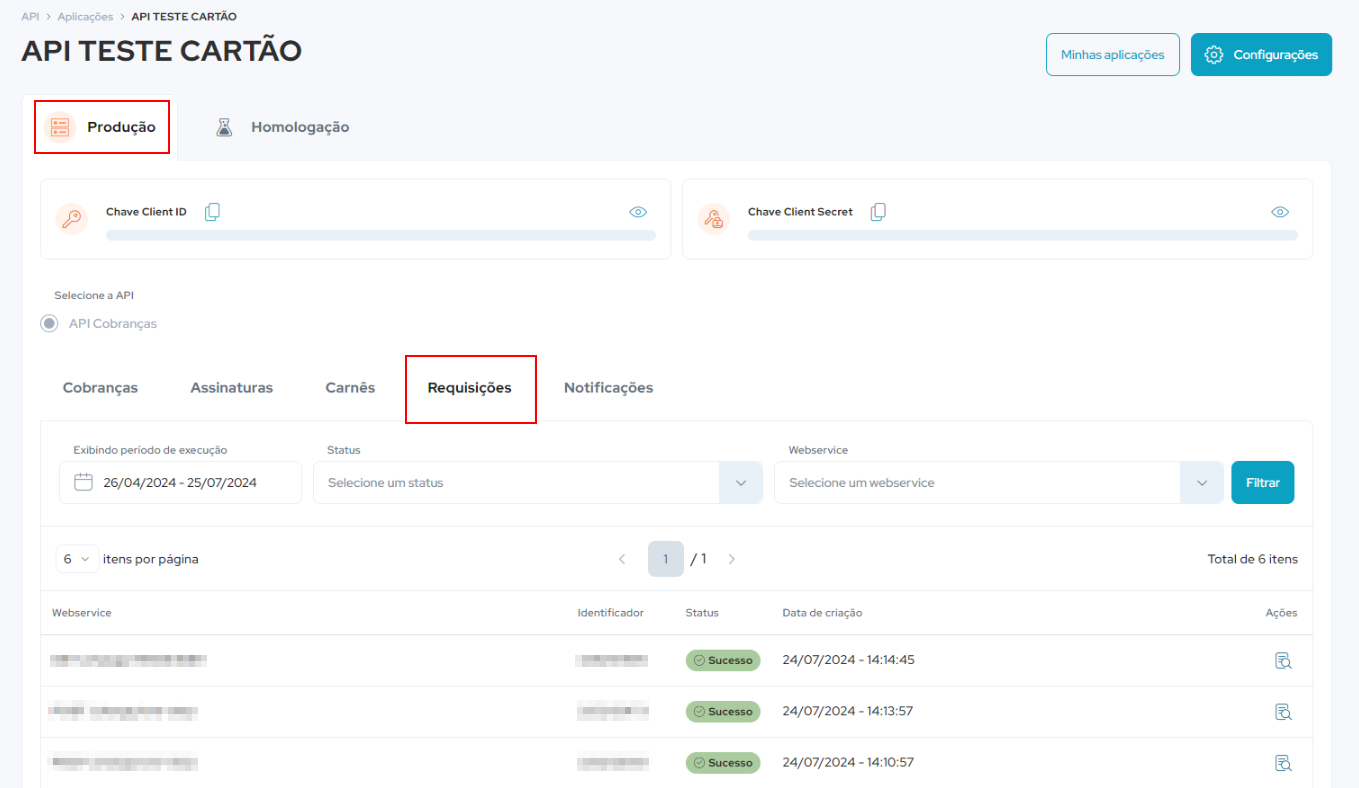Click the Filtrar button
1359x788 pixels.
tap(1262, 482)
